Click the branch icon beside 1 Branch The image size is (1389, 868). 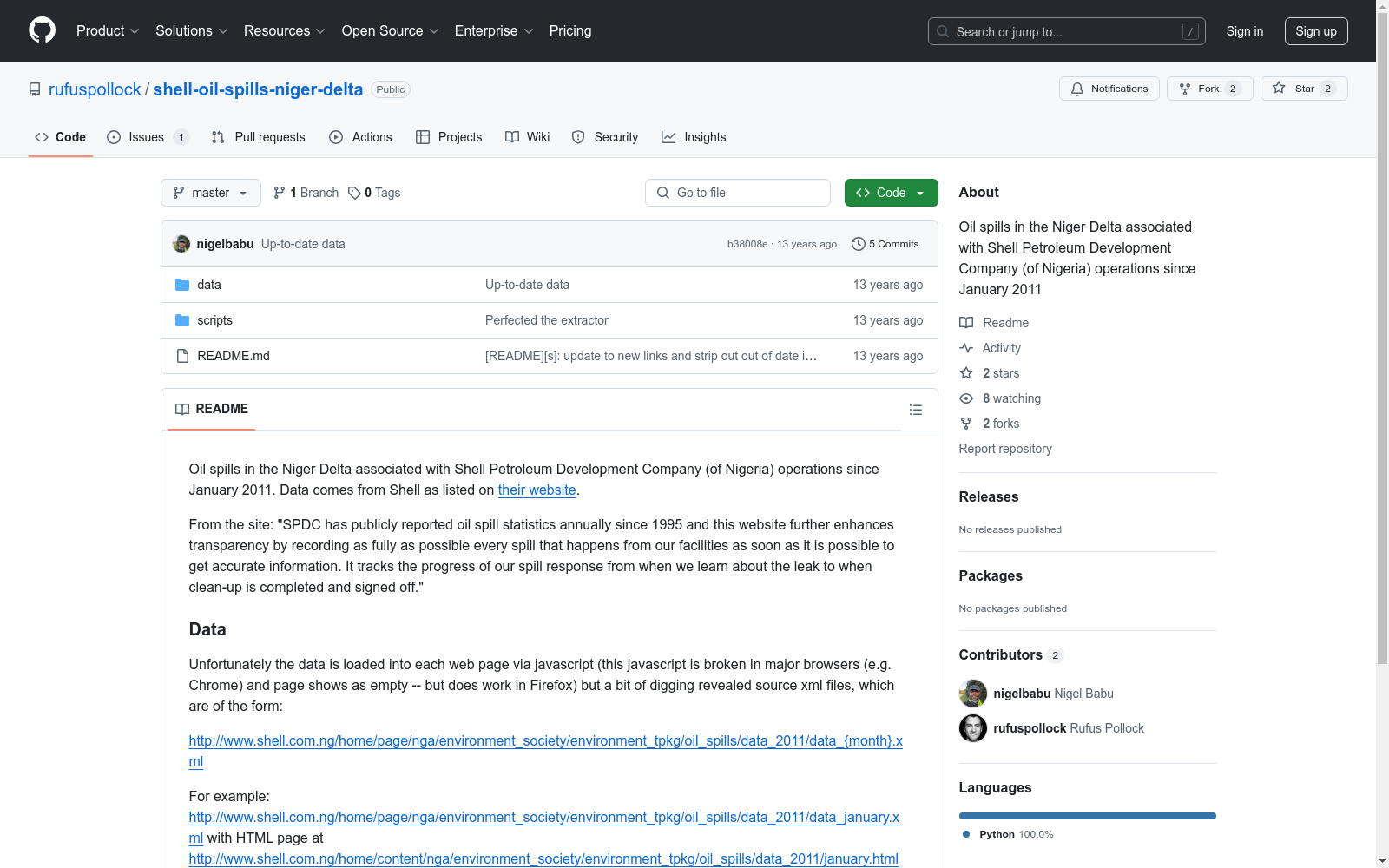(279, 193)
